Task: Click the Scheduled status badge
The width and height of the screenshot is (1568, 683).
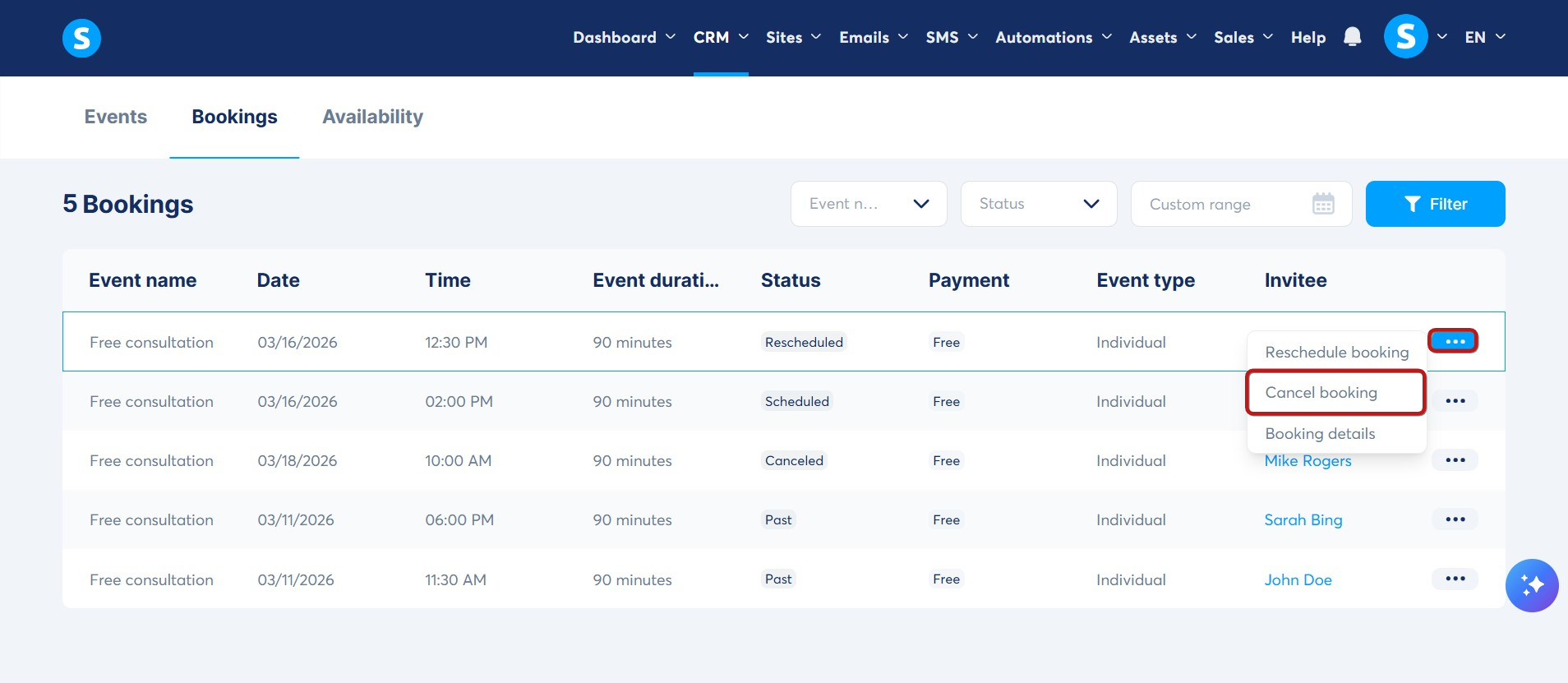Action: 796,401
